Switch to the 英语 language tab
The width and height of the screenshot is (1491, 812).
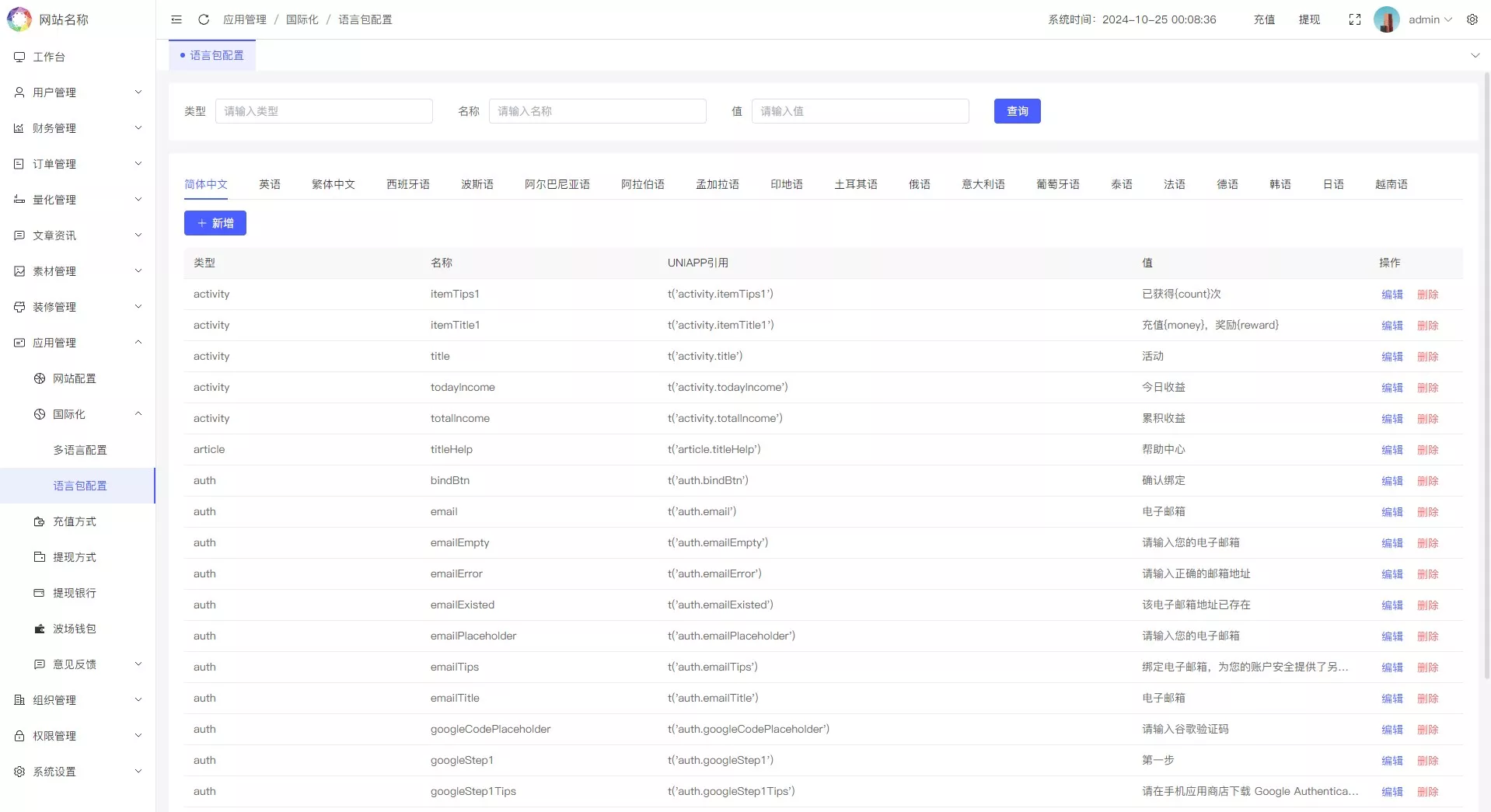(269, 184)
